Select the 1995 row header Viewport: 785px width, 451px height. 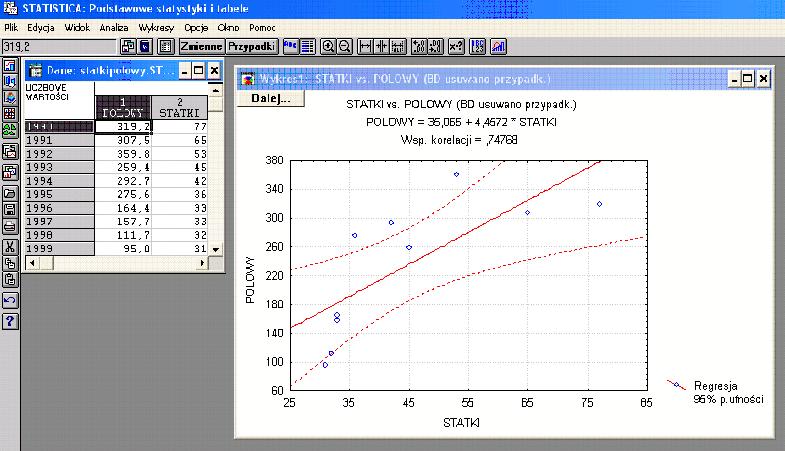pos(59,194)
